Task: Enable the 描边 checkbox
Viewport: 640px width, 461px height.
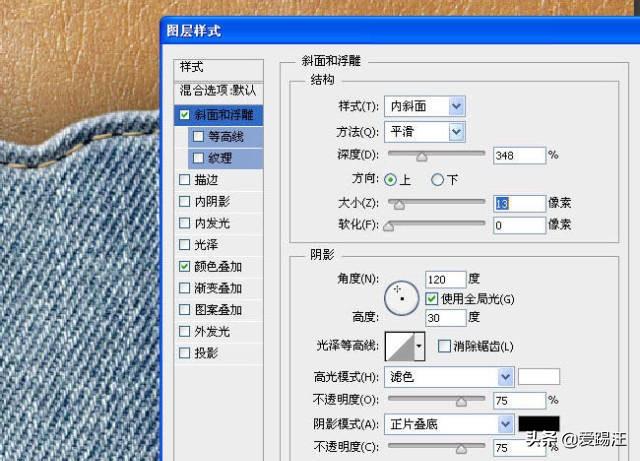Action: tap(184, 179)
